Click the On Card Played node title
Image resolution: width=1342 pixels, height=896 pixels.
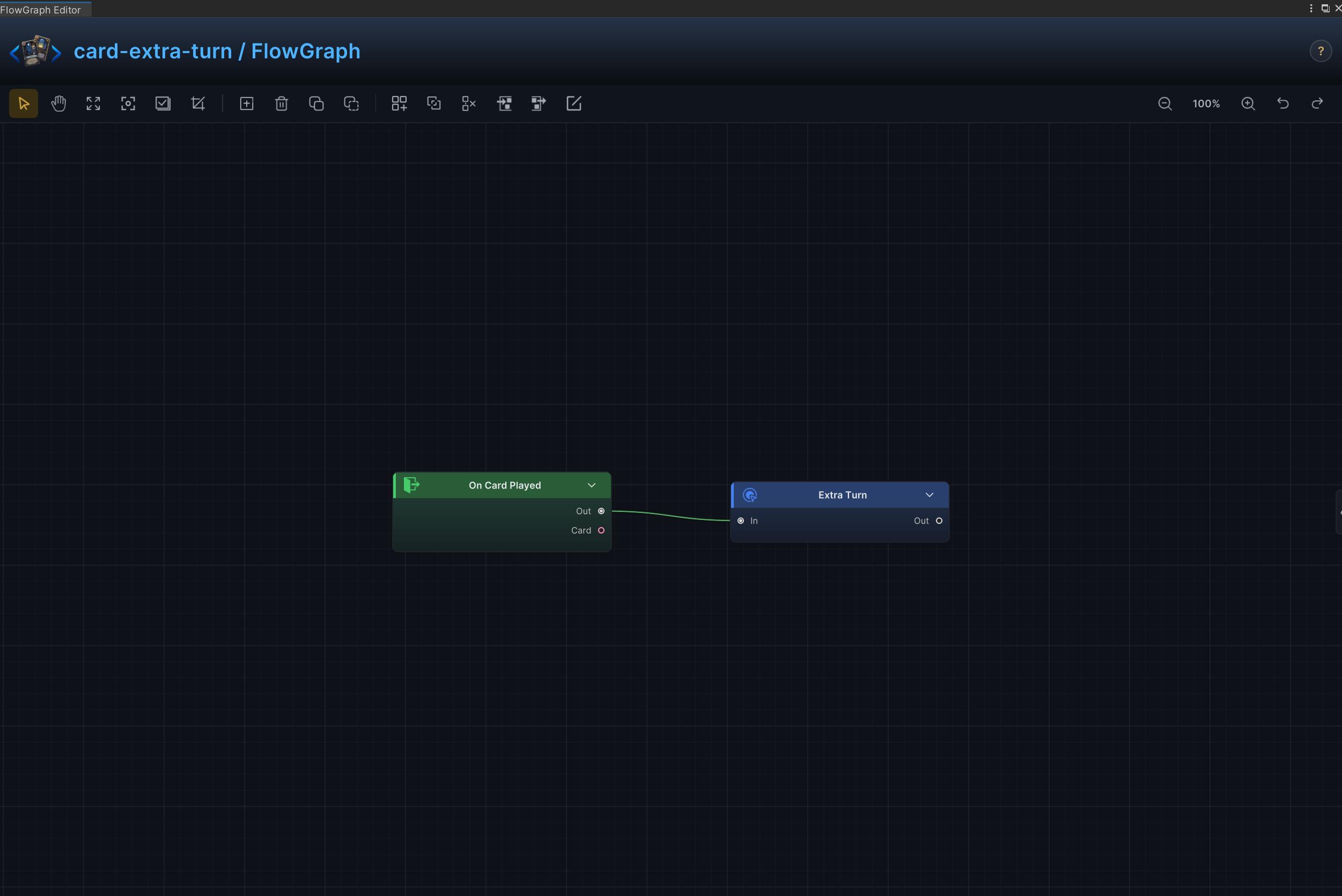coord(505,485)
